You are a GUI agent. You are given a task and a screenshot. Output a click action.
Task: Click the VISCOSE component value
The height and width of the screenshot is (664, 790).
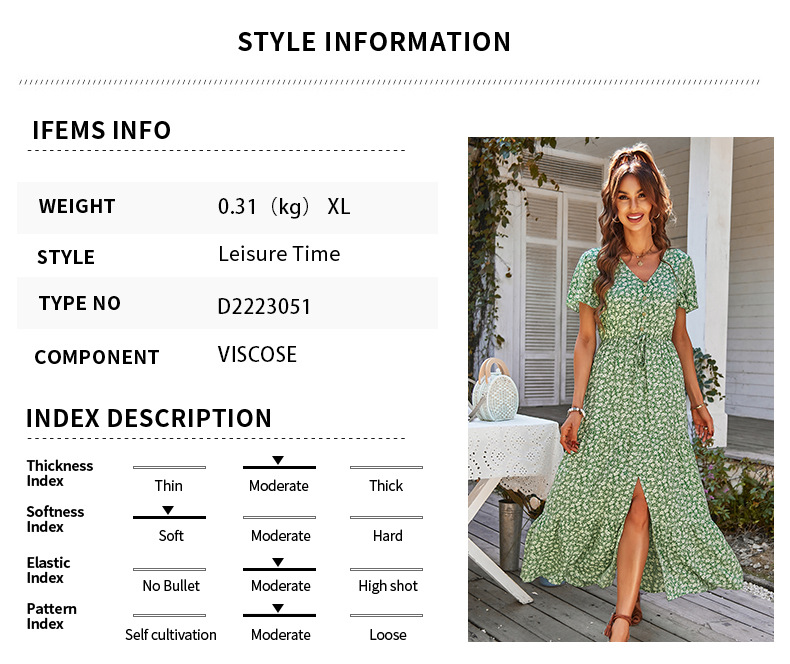(x=257, y=355)
